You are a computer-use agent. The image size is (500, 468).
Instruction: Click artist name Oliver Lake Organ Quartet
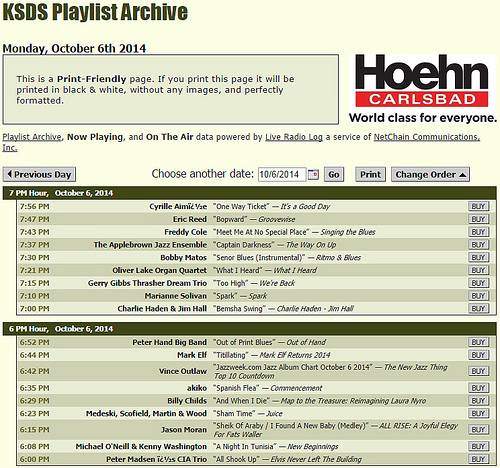tap(159, 270)
